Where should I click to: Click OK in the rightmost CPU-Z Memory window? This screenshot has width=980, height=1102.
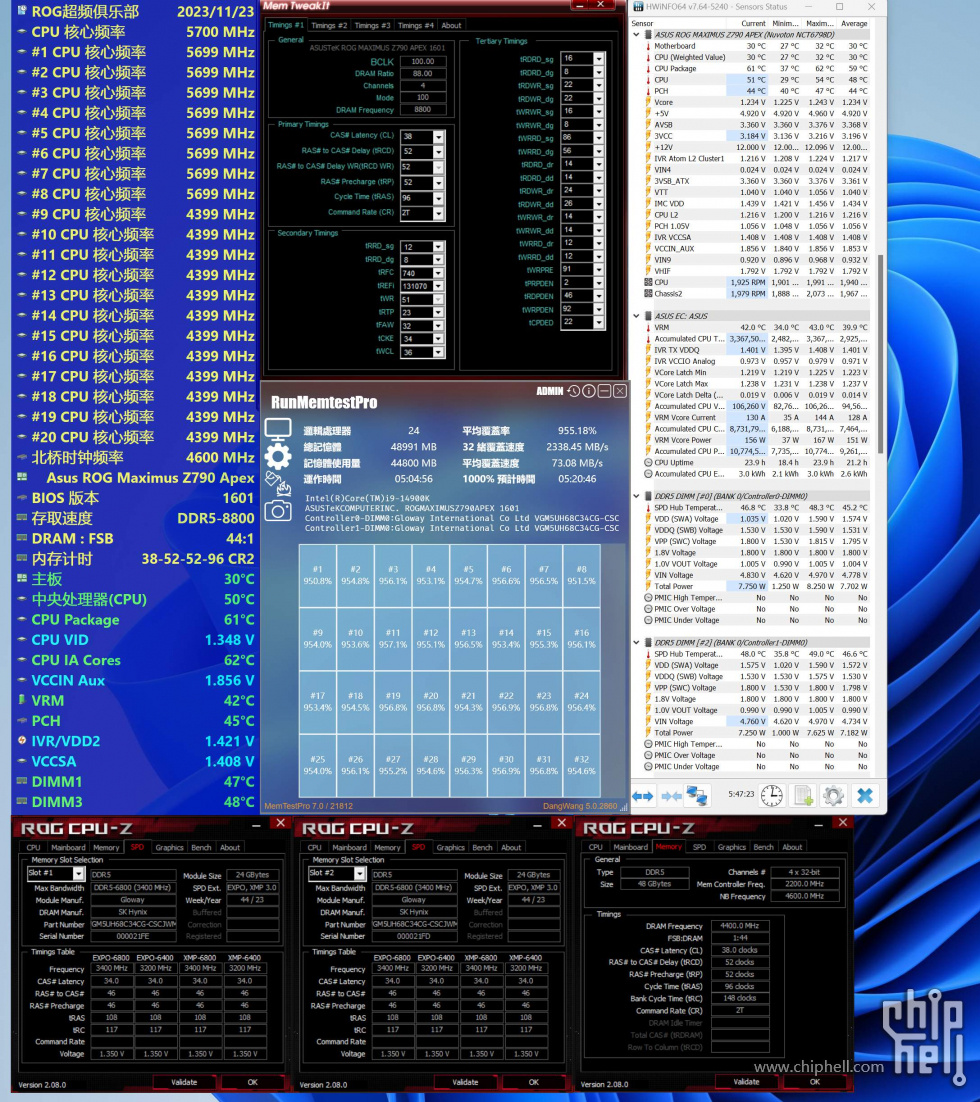815,1082
